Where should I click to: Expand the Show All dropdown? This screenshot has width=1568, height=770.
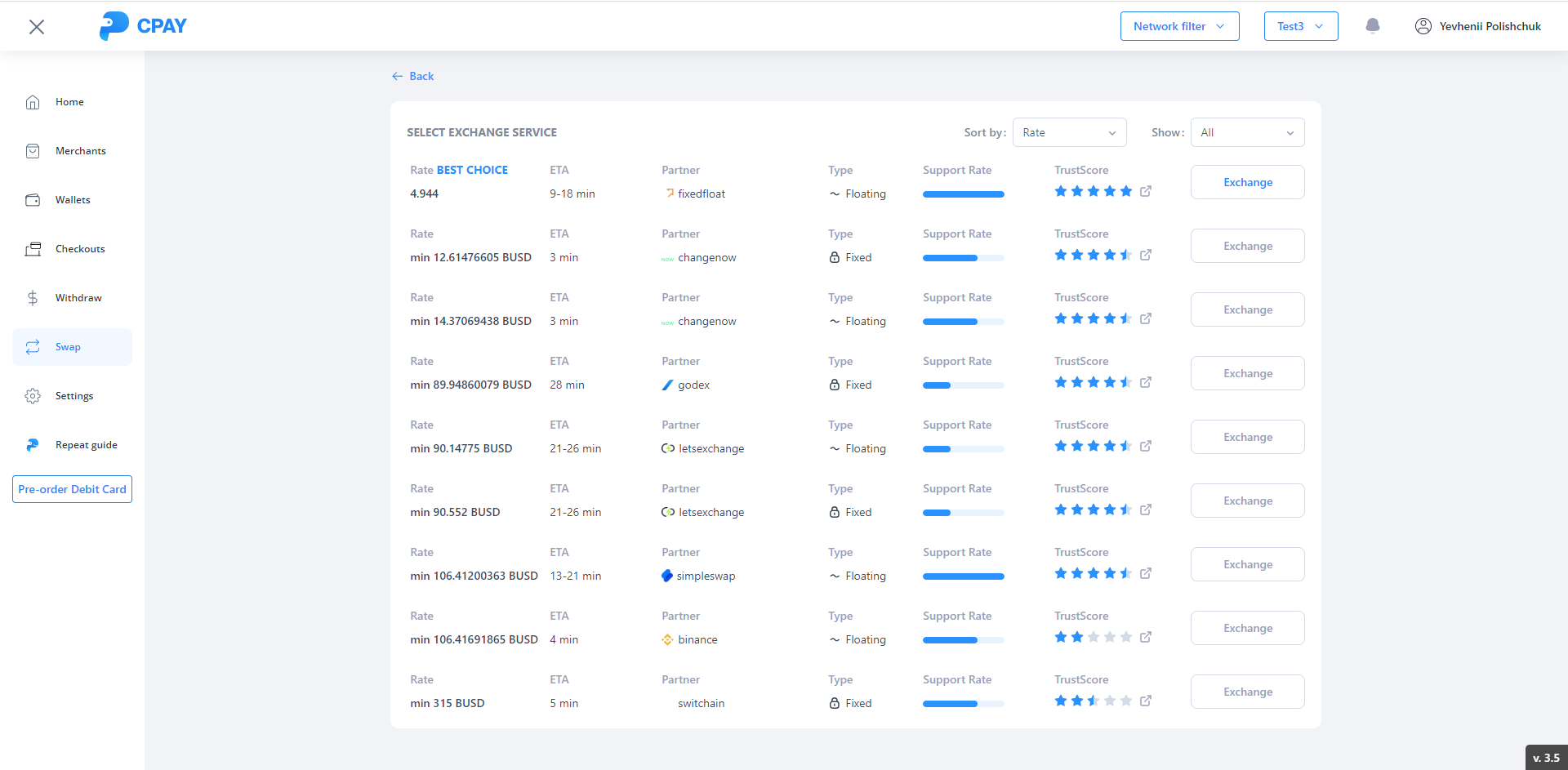(x=1247, y=132)
